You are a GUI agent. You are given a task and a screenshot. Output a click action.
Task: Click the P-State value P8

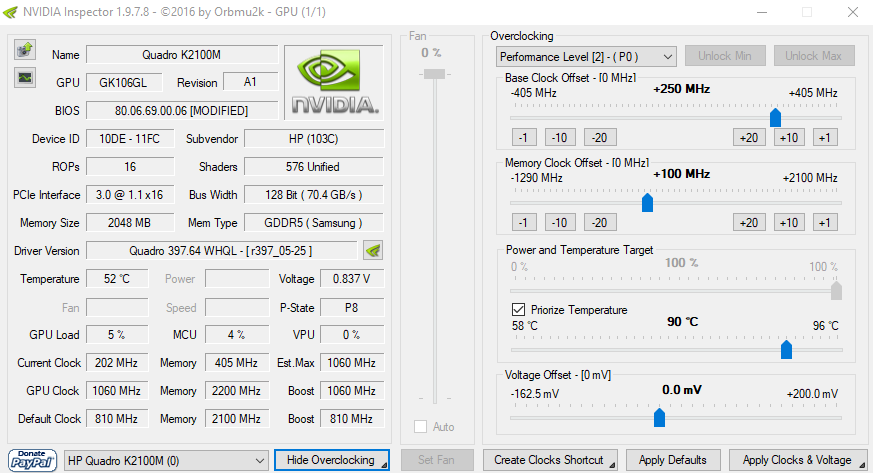[352, 308]
